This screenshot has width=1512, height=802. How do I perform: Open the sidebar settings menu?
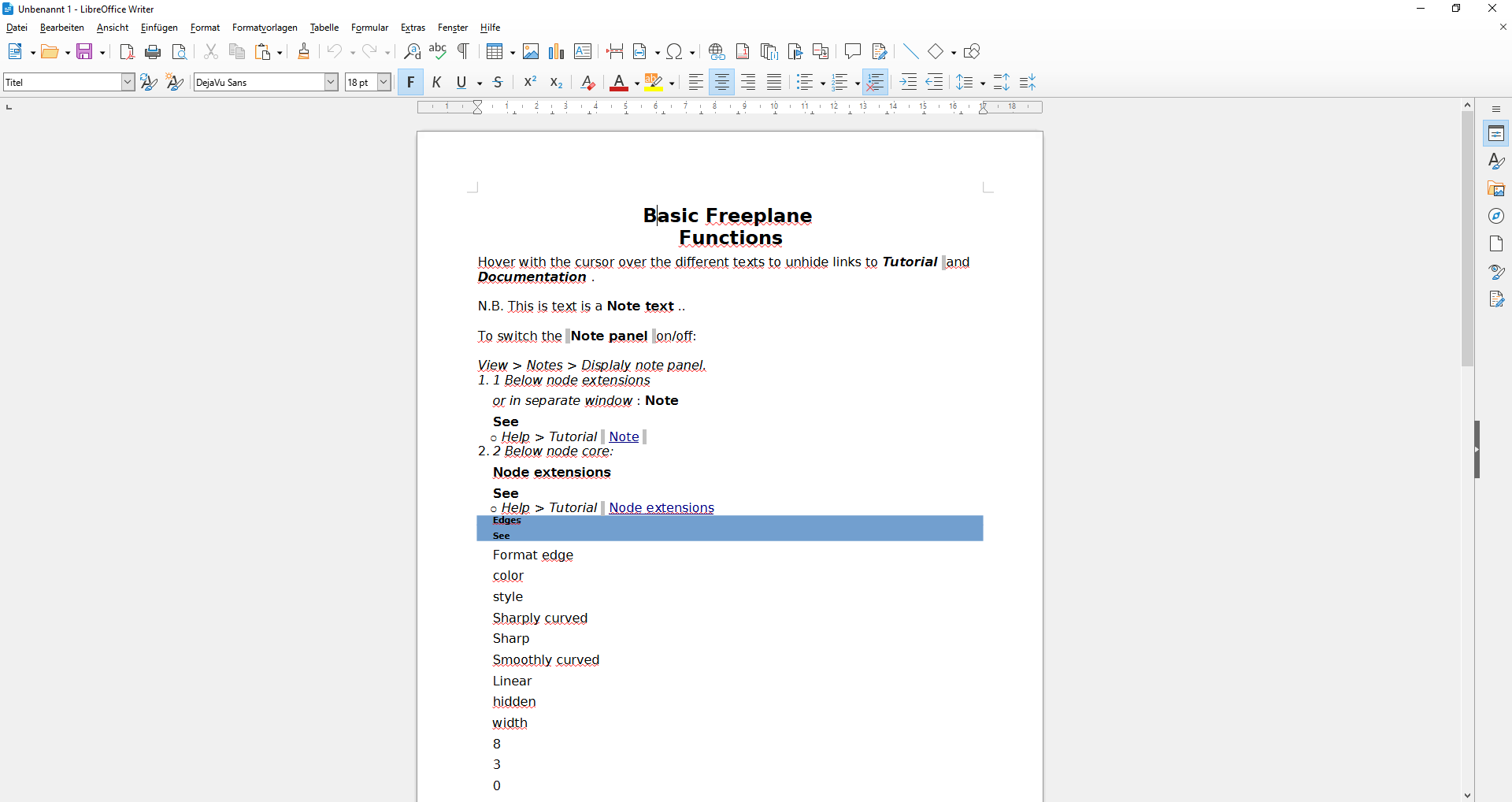click(1496, 110)
